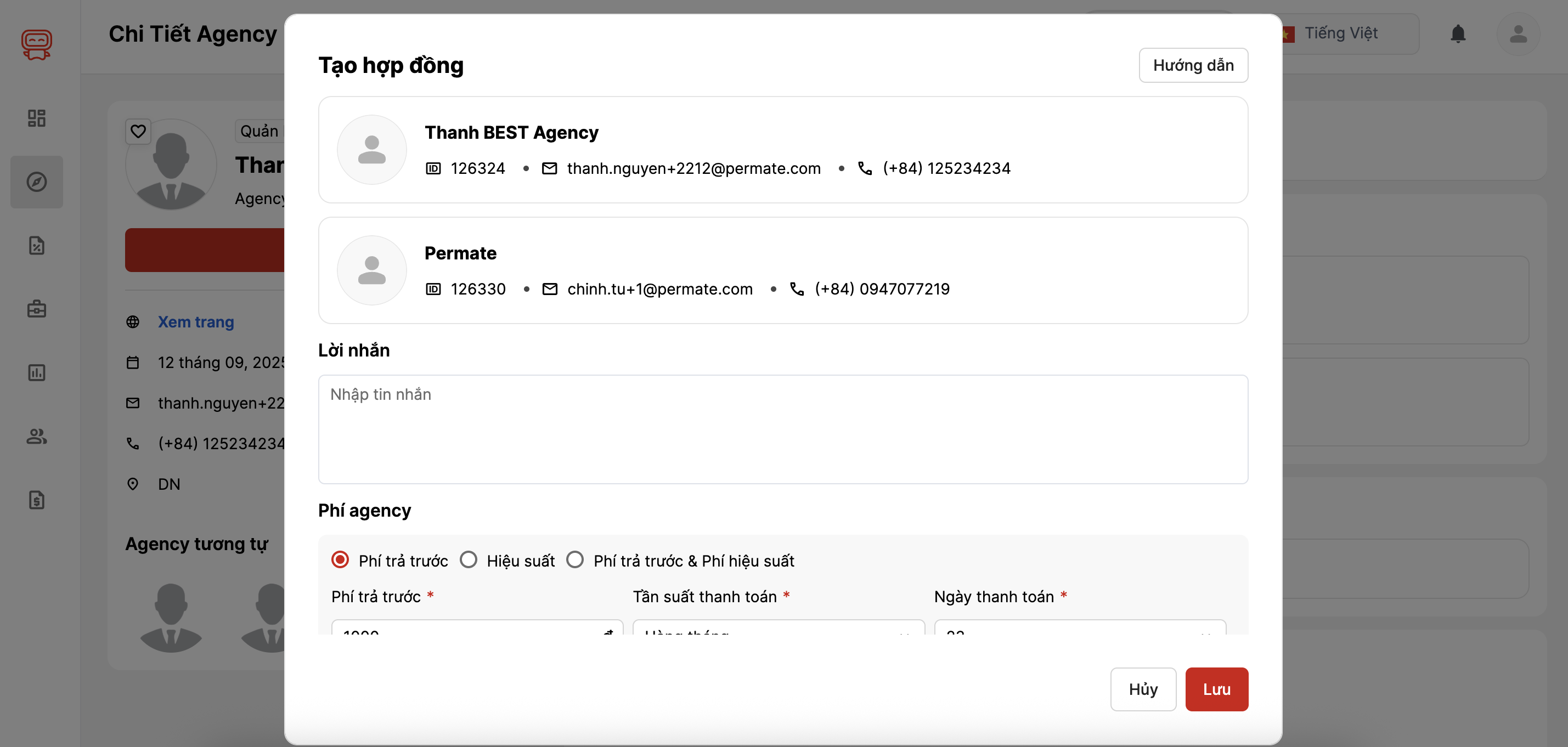Click the robot logo in the sidebar
The height and width of the screenshot is (747, 1568).
(37, 44)
